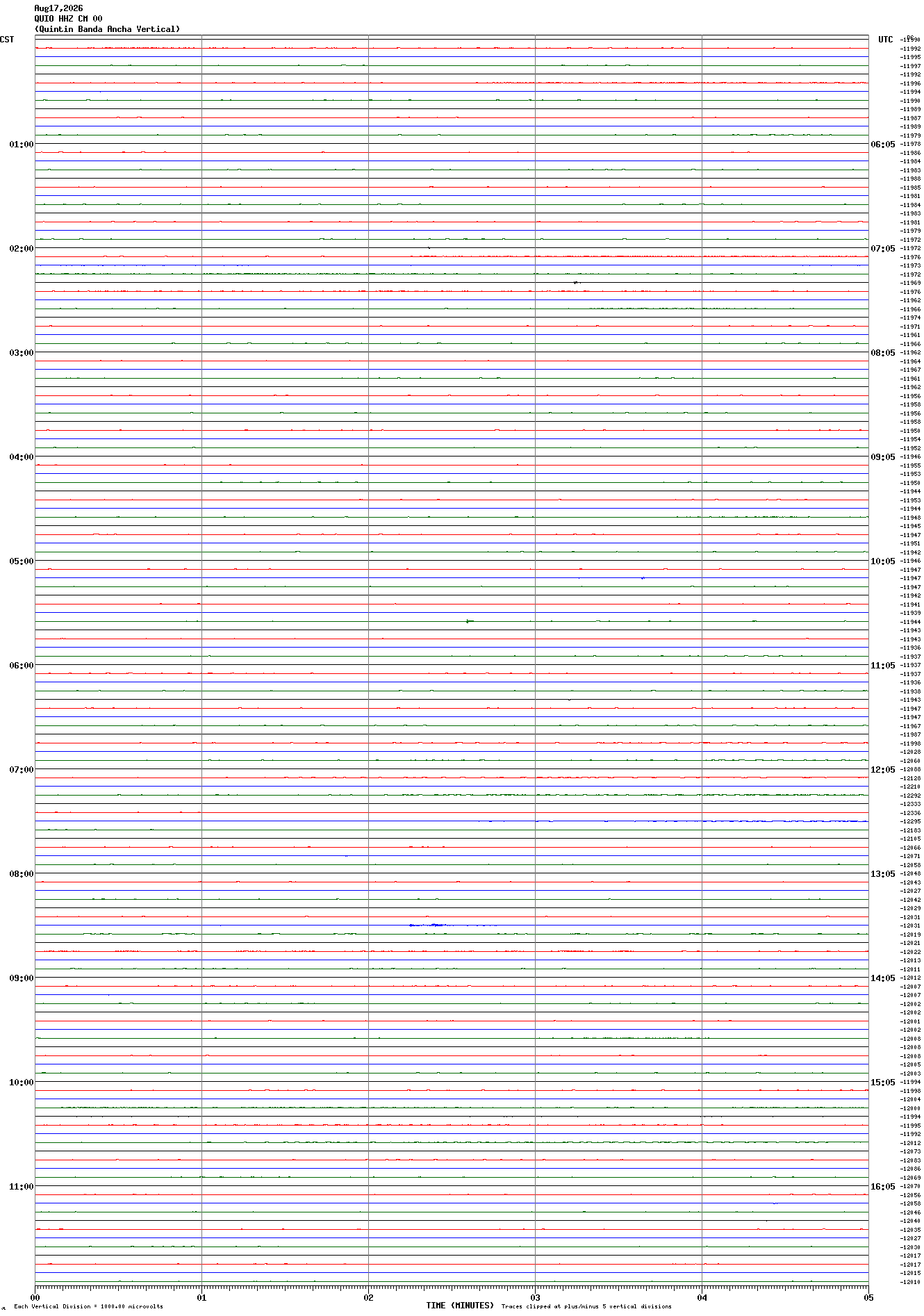Select the 07:00 CST time label

point(22,770)
